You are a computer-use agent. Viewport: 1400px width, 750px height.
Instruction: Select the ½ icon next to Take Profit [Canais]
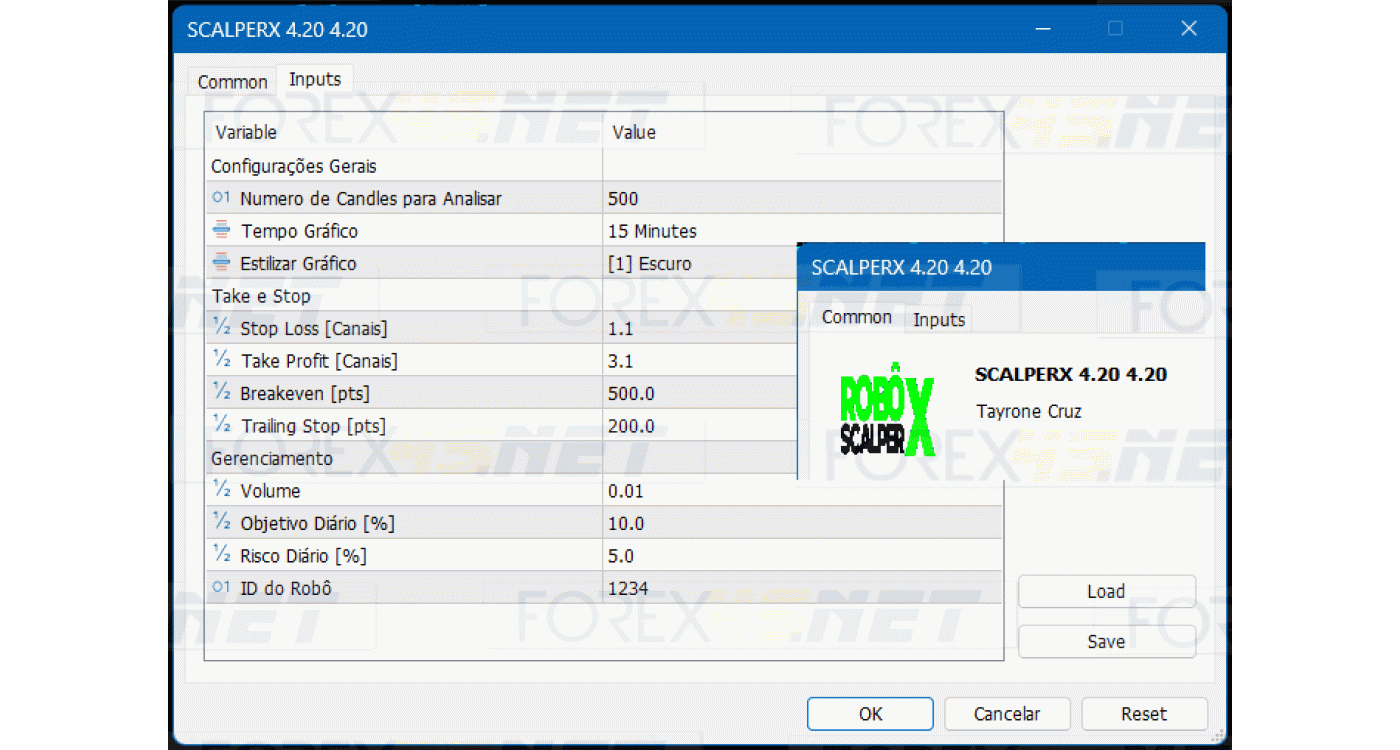[x=220, y=360]
